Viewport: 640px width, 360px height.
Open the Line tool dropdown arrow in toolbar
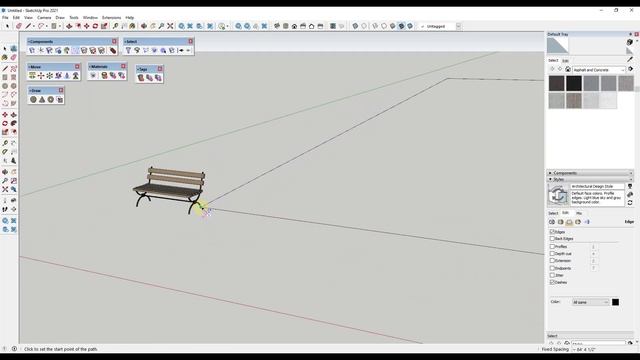(x=33, y=26)
